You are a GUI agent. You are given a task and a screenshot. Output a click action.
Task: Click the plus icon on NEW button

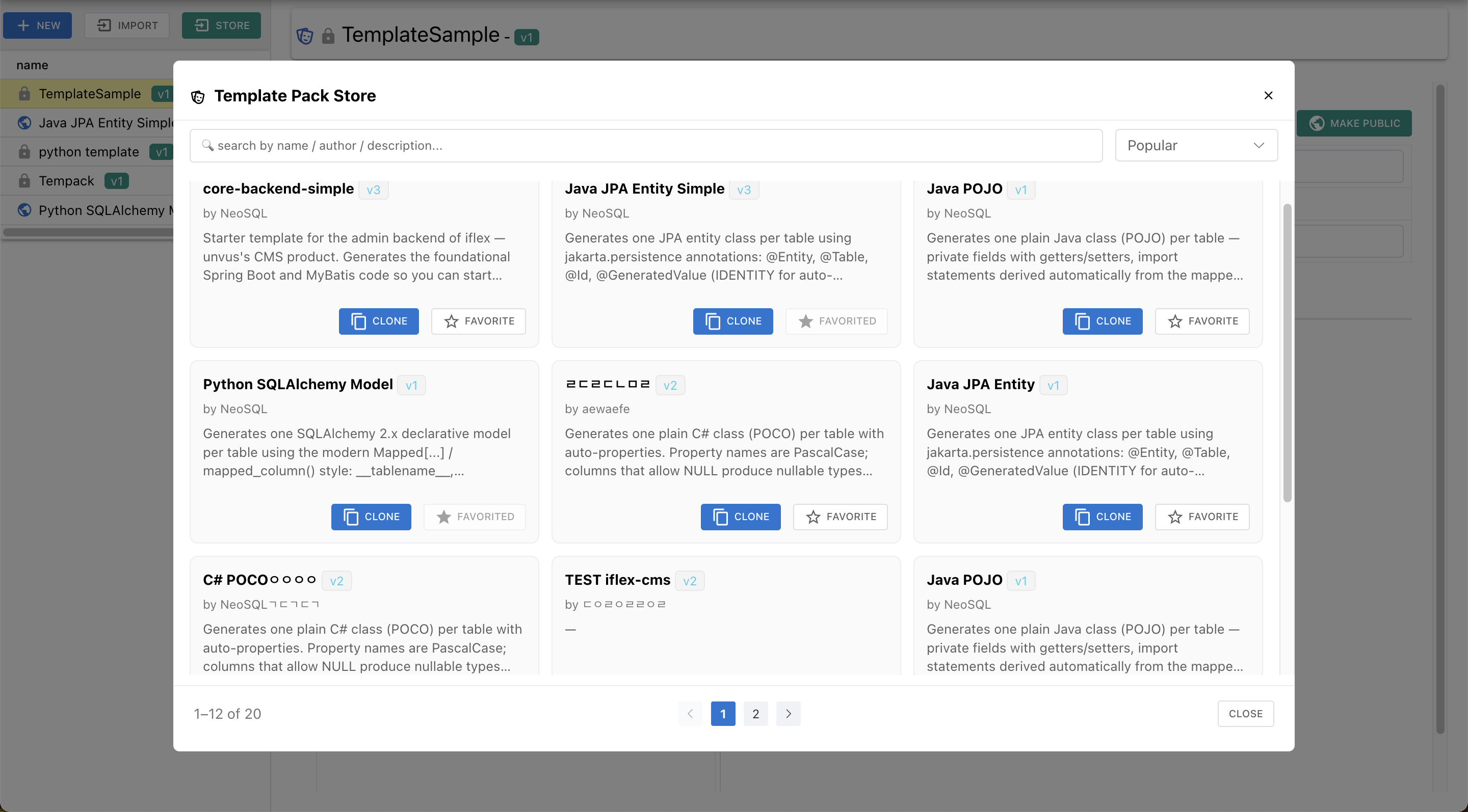[23, 25]
